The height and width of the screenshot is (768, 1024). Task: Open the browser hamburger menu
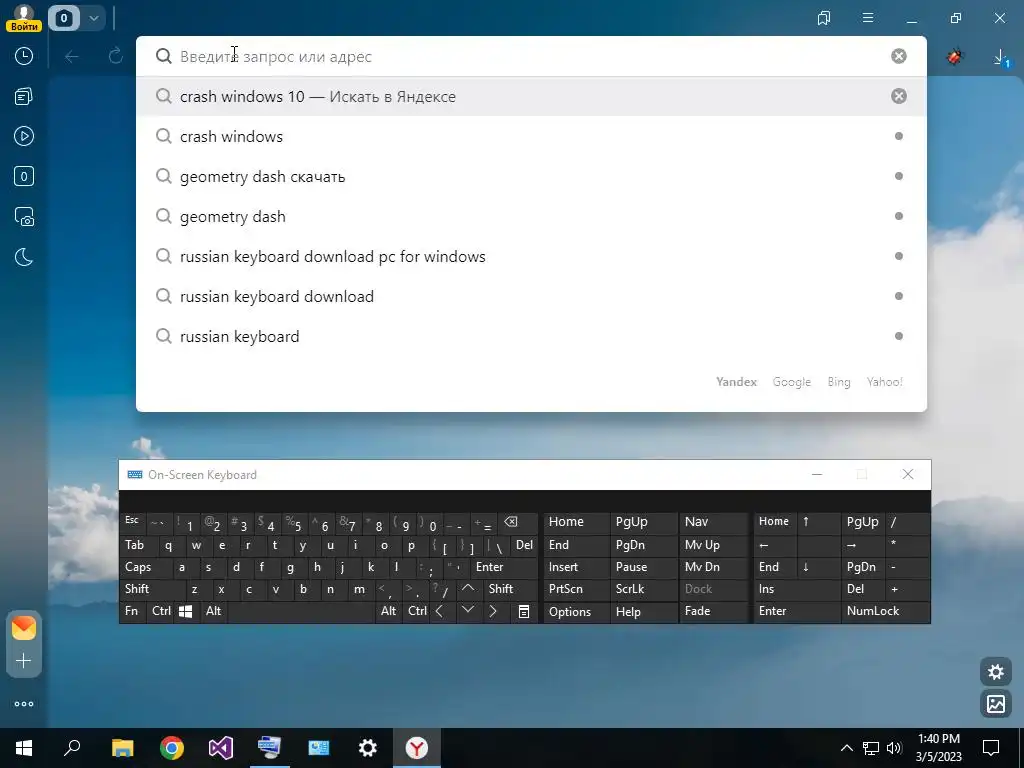[x=868, y=18]
